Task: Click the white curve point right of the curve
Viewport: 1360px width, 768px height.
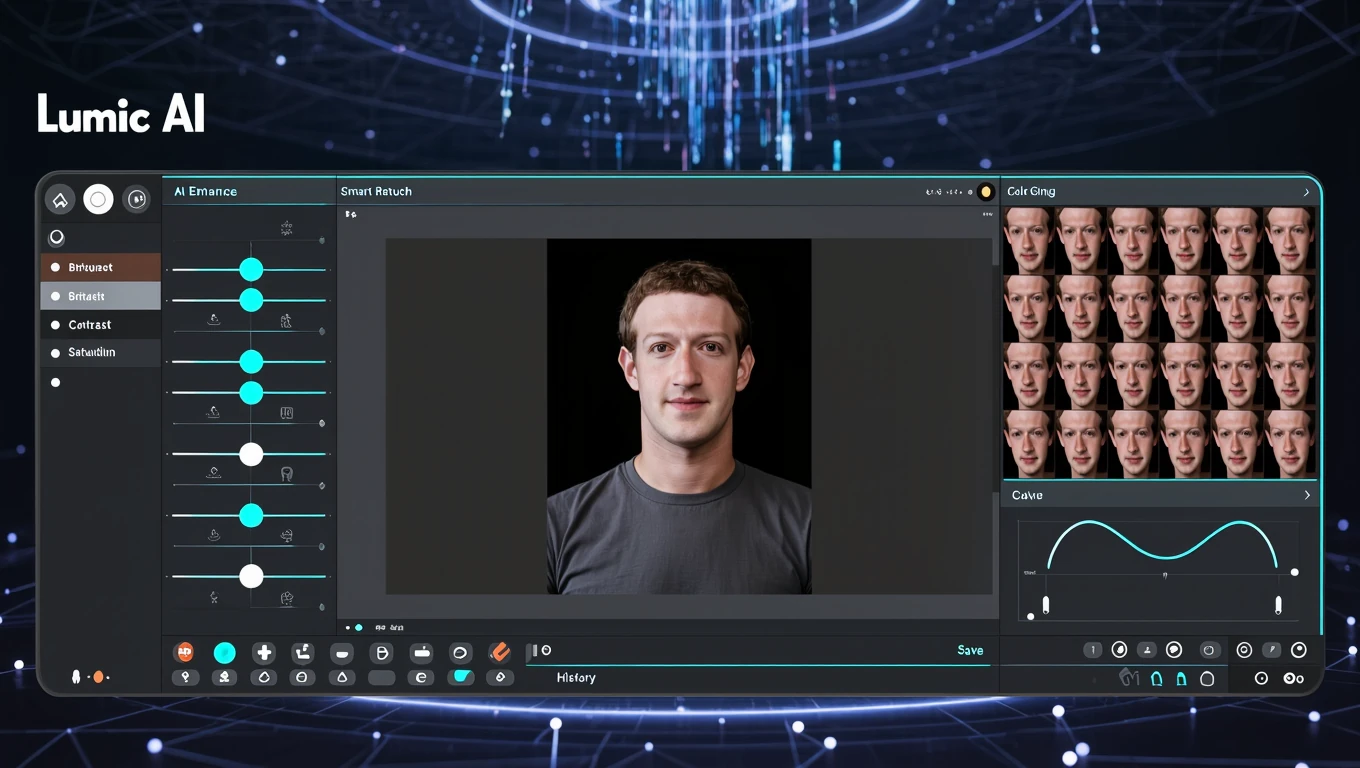Action: [x=1295, y=572]
